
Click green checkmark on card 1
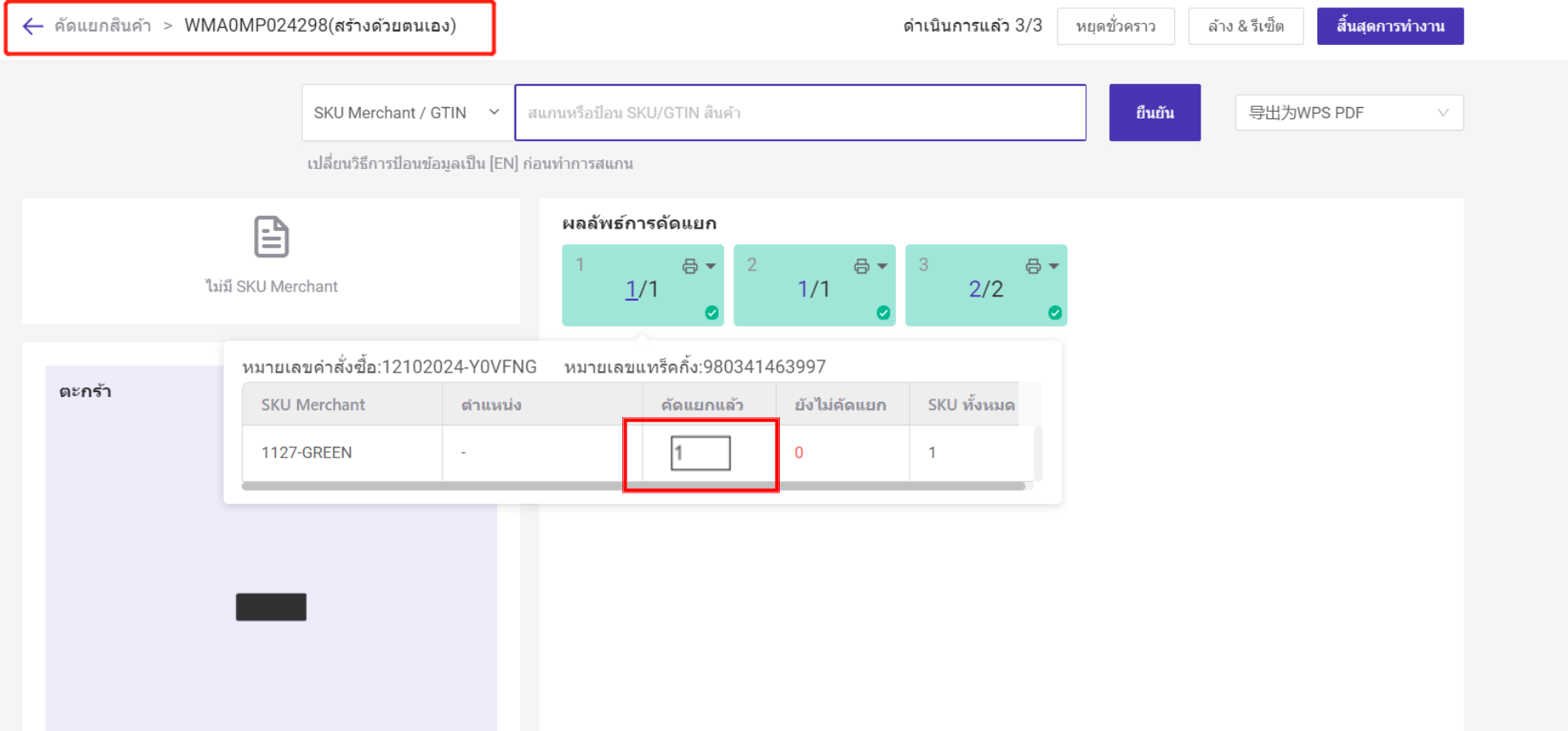[x=712, y=313]
